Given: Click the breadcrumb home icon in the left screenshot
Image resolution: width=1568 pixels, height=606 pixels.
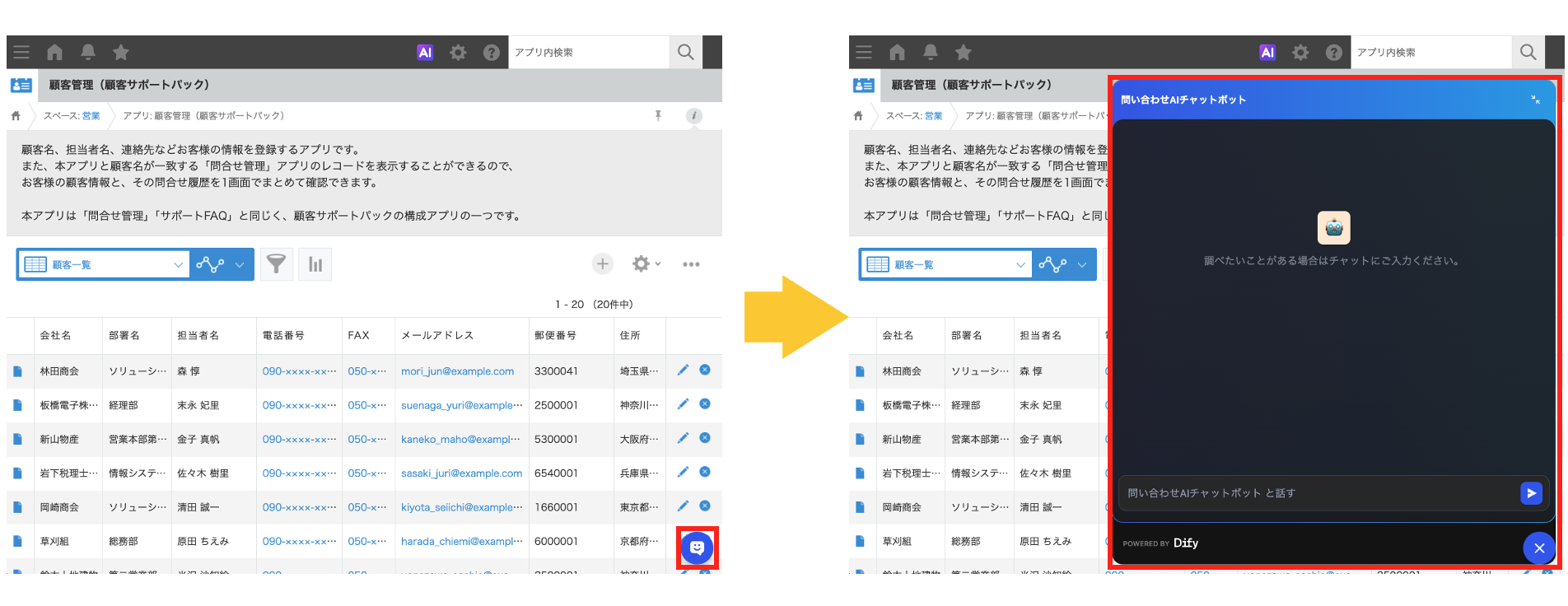Looking at the screenshot, I should click(16, 116).
